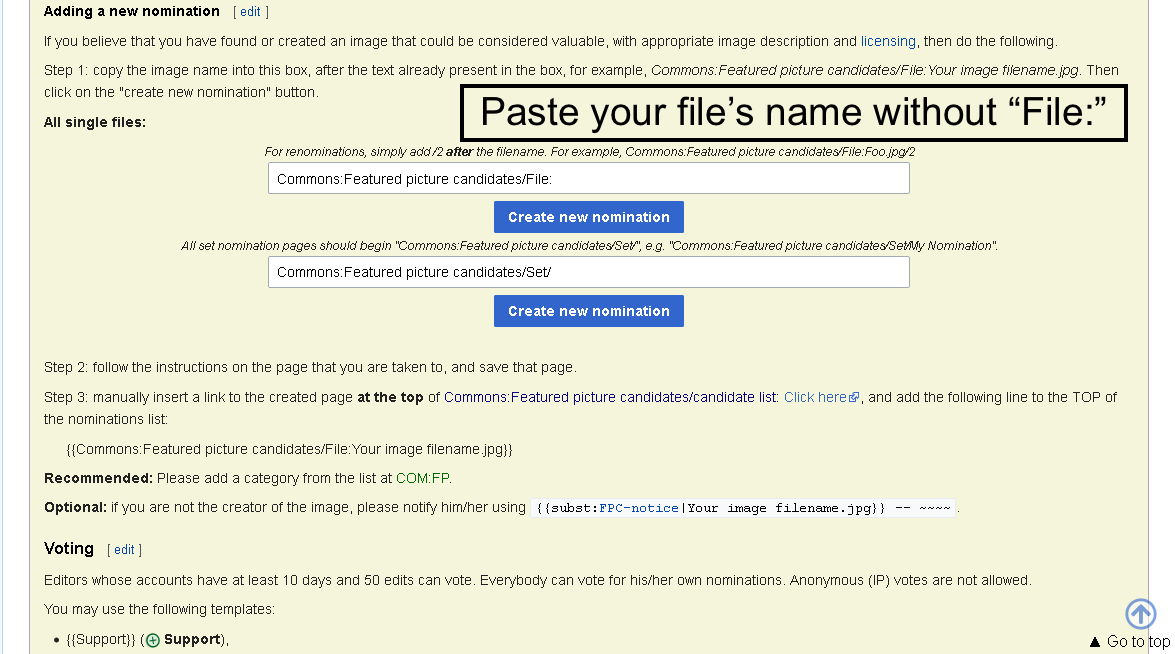Open the licensing link

click(888, 41)
